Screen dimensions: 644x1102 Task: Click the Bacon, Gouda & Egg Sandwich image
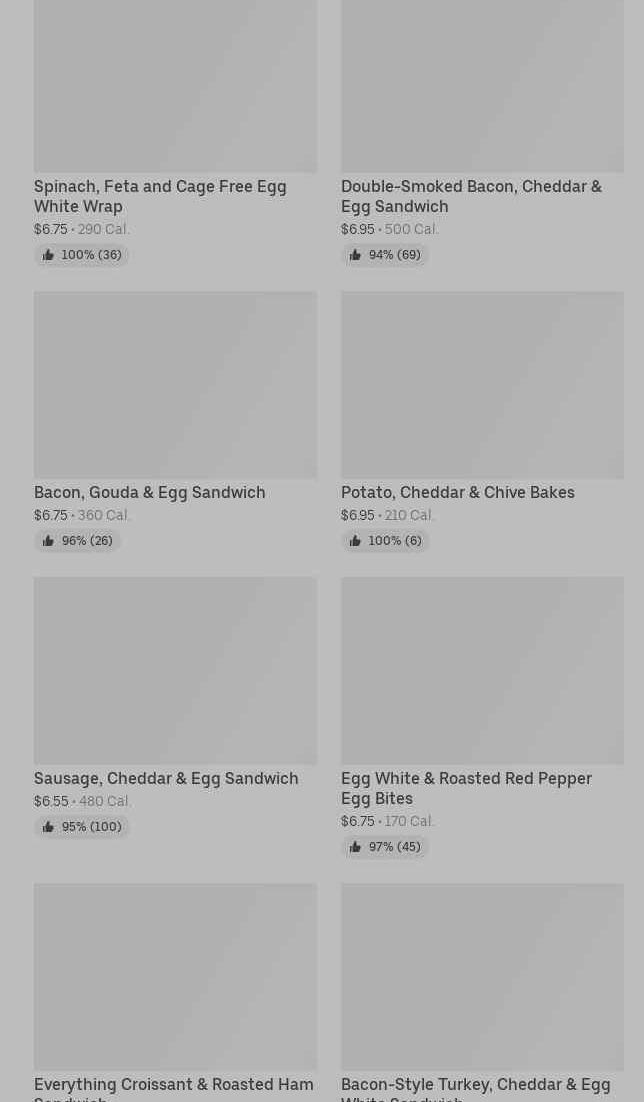click(x=175, y=385)
